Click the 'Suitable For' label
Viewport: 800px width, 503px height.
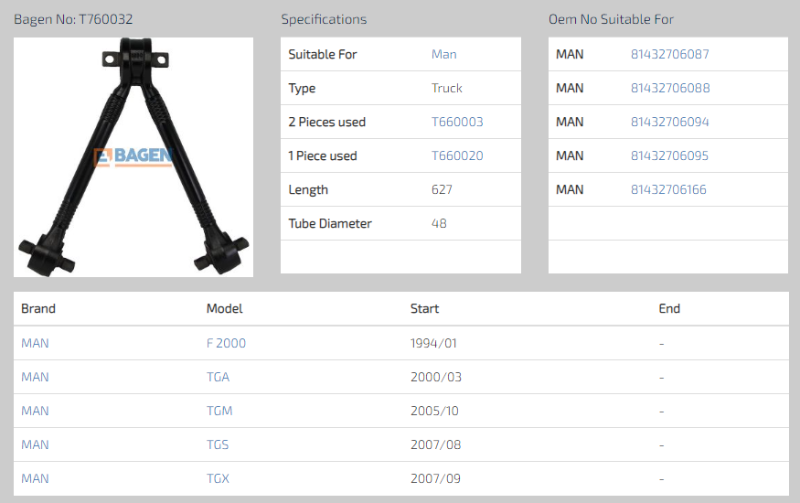[322, 54]
